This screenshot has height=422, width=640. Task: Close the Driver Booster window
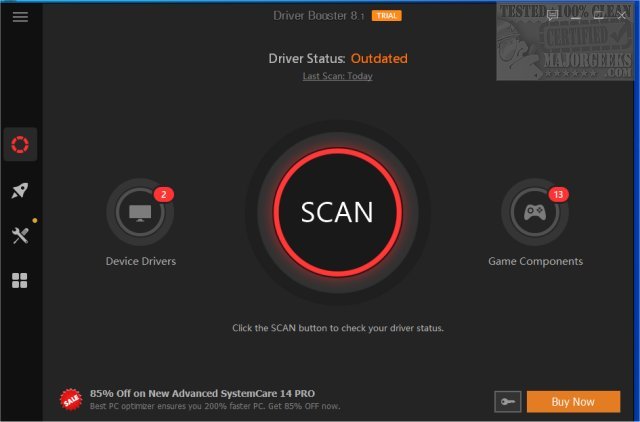pyautogui.click(x=619, y=16)
